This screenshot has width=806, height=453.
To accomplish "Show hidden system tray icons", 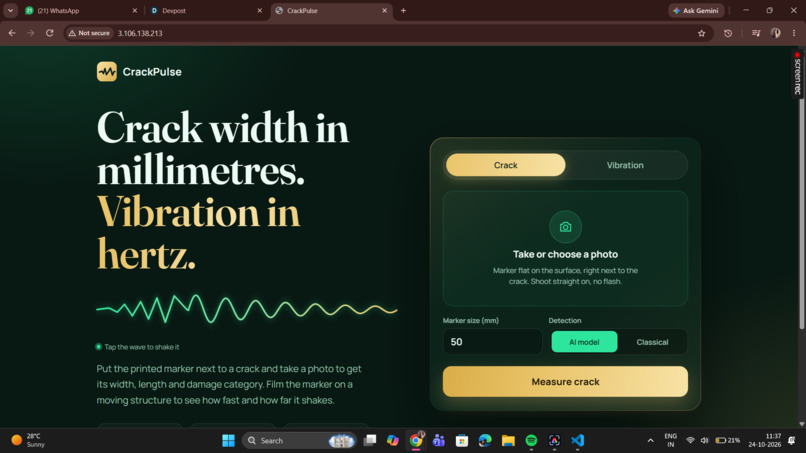I will point(650,441).
